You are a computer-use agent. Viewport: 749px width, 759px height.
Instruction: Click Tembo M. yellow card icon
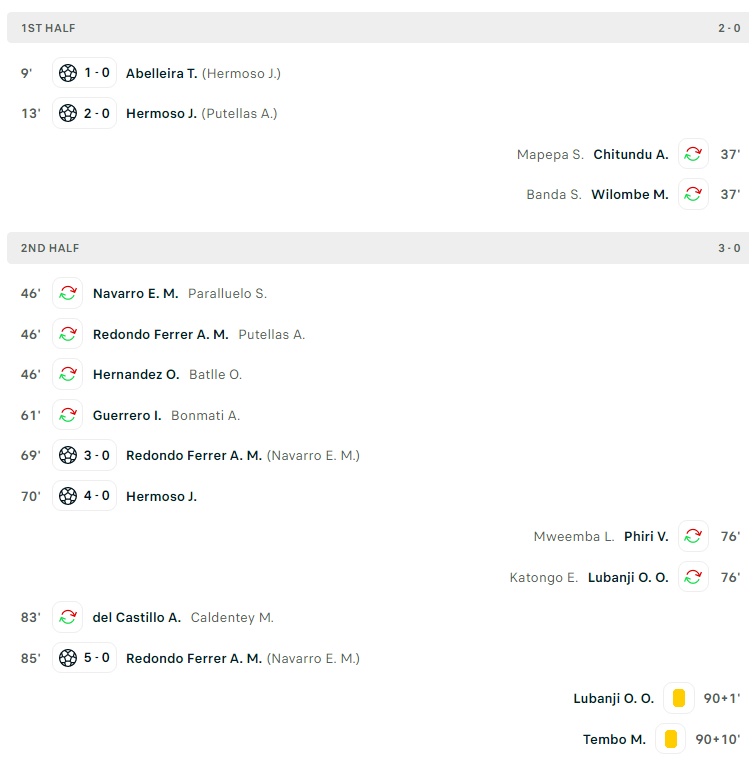click(671, 739)
